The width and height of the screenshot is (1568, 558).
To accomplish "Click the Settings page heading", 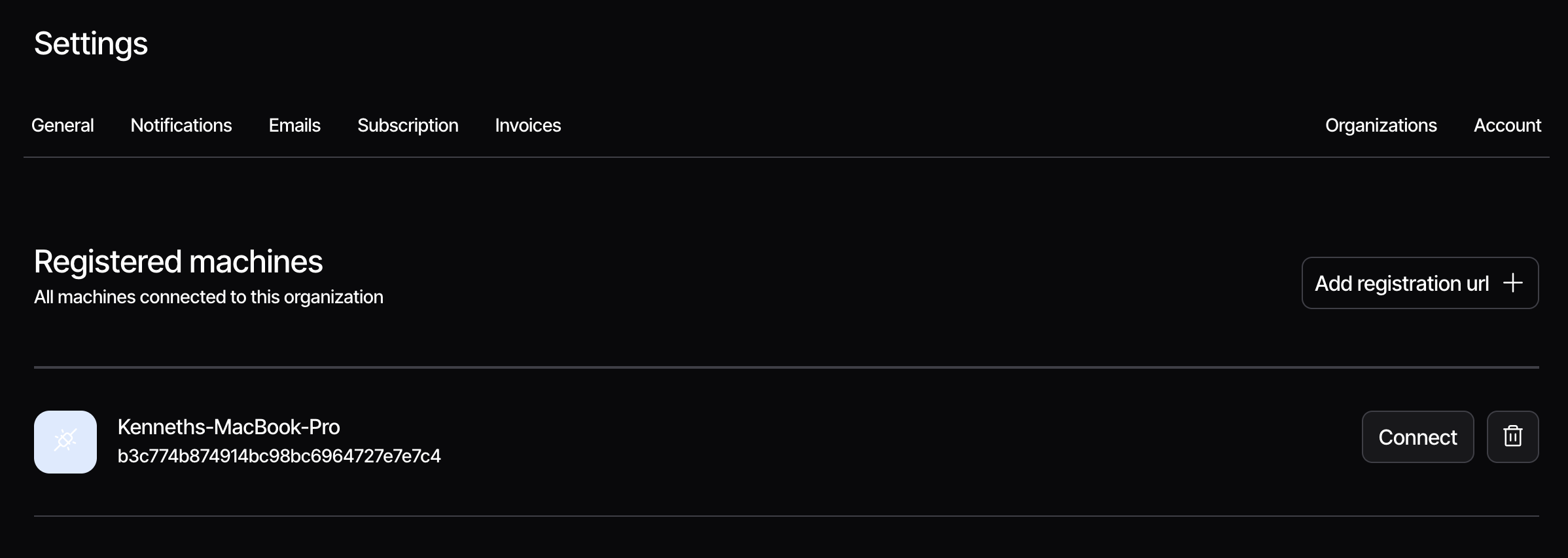I will click(91, 44).
